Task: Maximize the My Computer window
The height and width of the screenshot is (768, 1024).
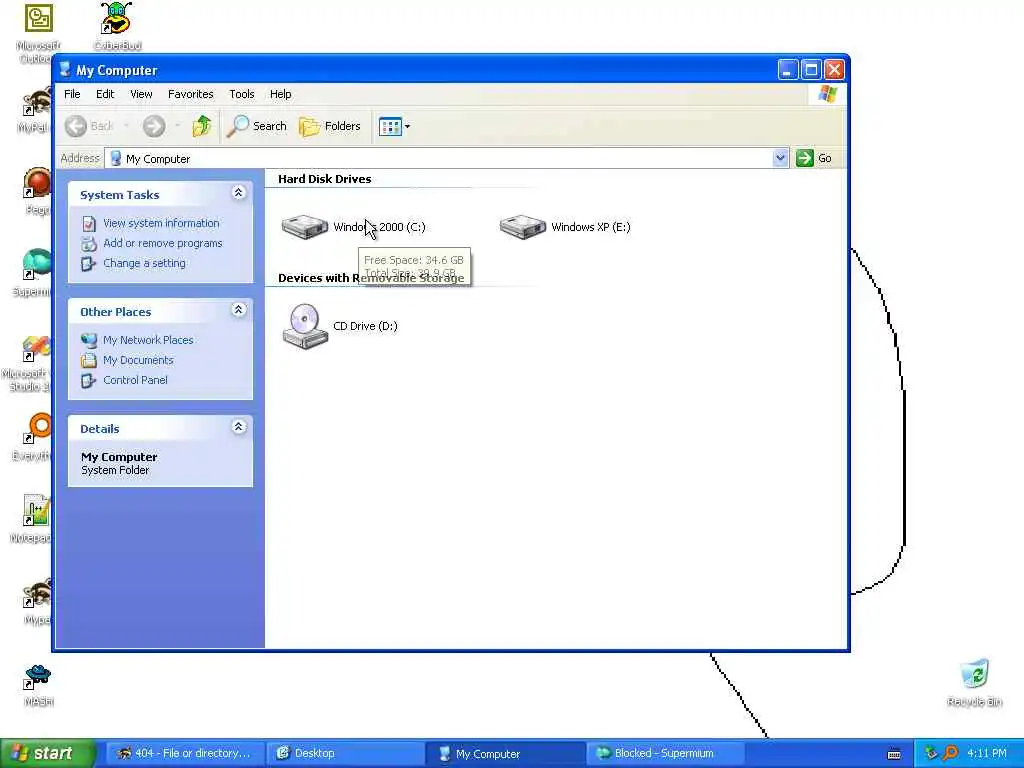Action: [x=811, y=69]
